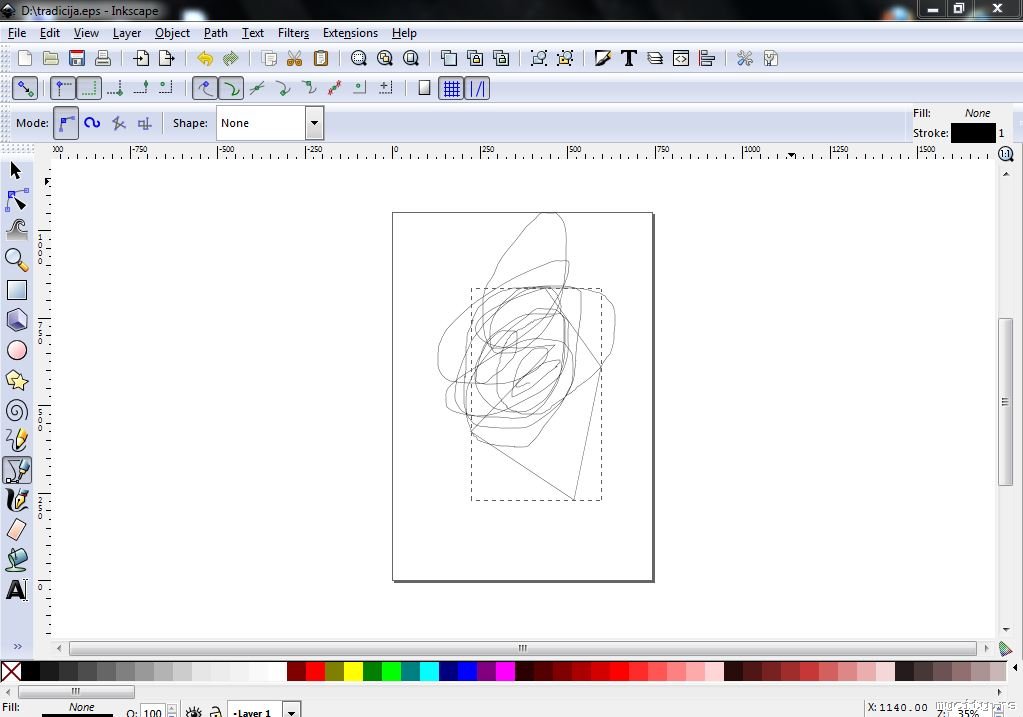Click the black Stroke color indicator
This screenshot has height=717, width=1023.
click(x=972, y=133)
